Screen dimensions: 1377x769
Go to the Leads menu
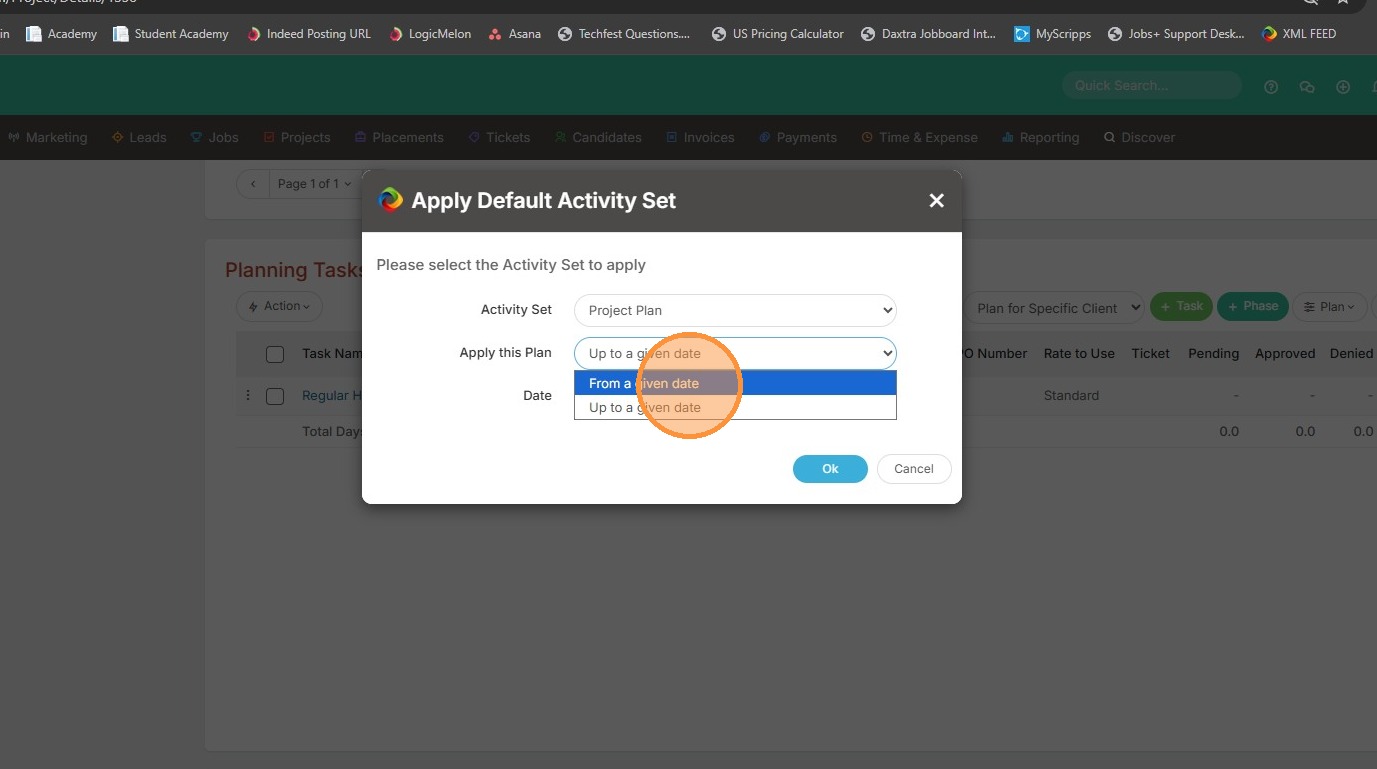click(x=139, y=138)
